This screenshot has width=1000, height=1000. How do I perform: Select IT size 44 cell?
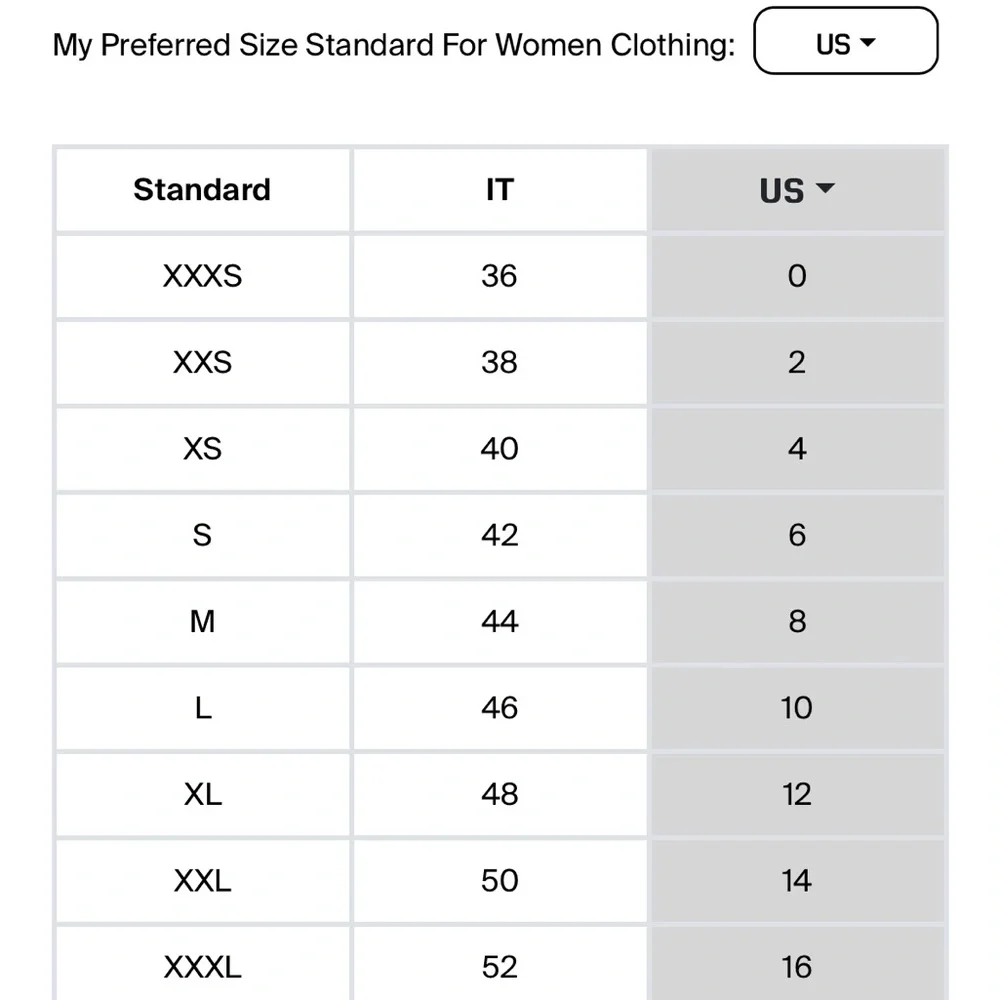point(499,622)
